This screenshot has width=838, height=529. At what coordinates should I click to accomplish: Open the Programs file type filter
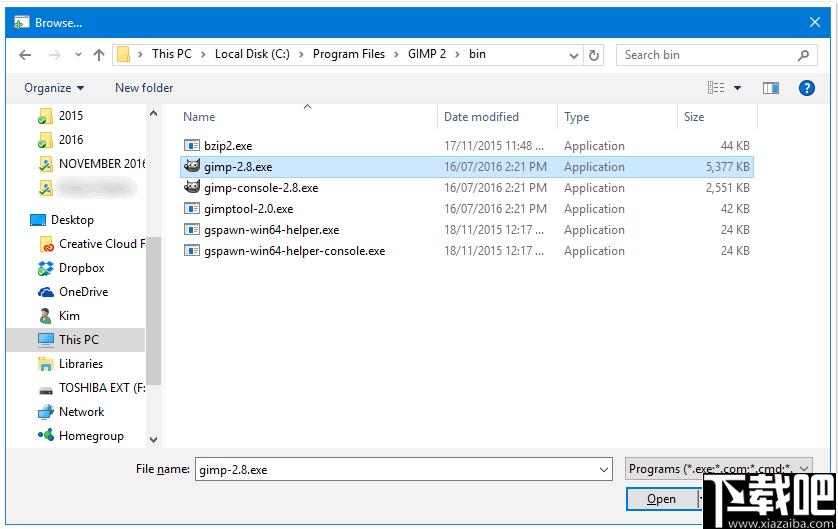click(x=719, y=469)
